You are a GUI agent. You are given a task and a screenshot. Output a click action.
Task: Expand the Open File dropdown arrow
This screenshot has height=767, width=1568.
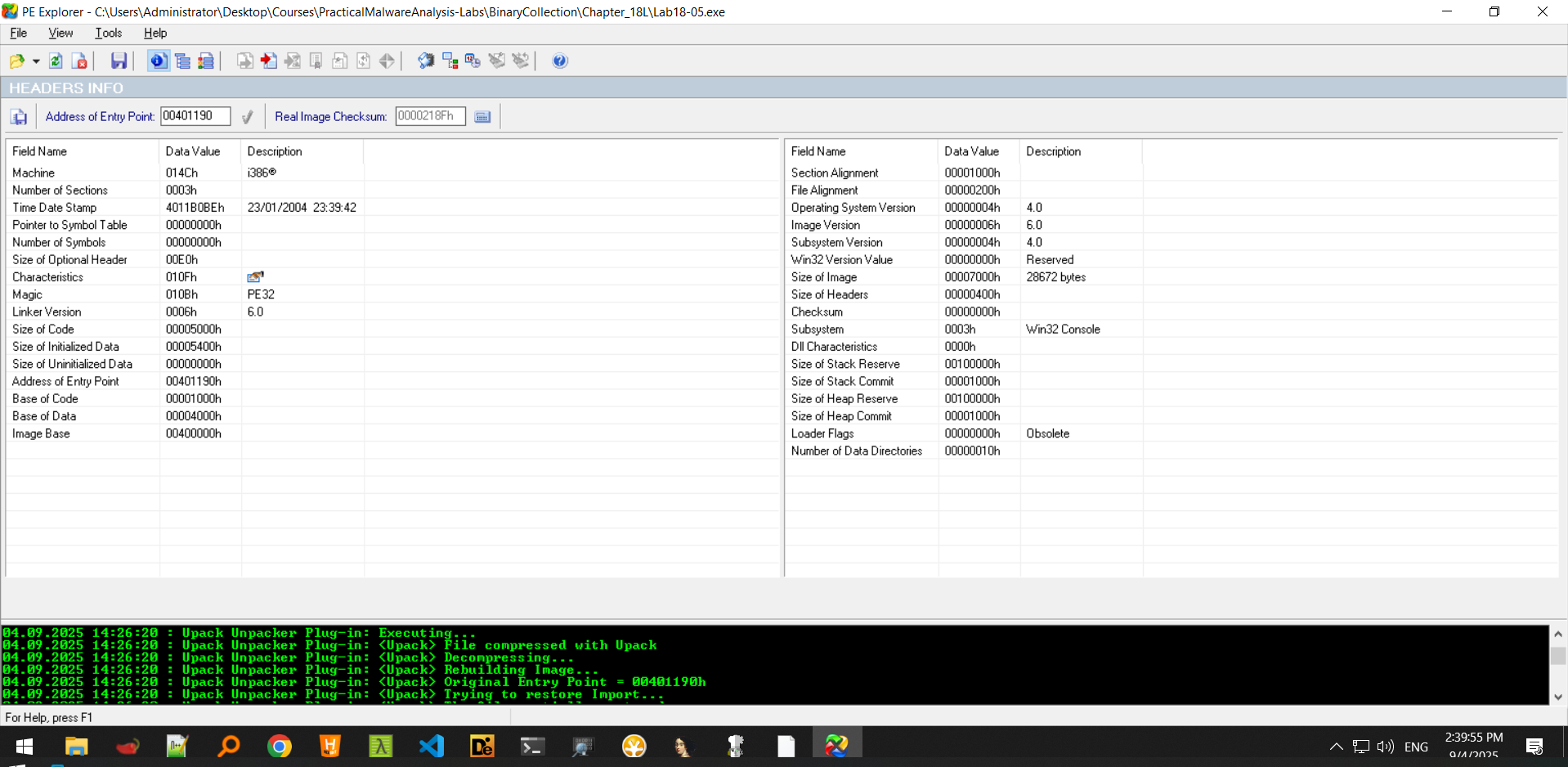pyautogui.click(x=36, y=61)
